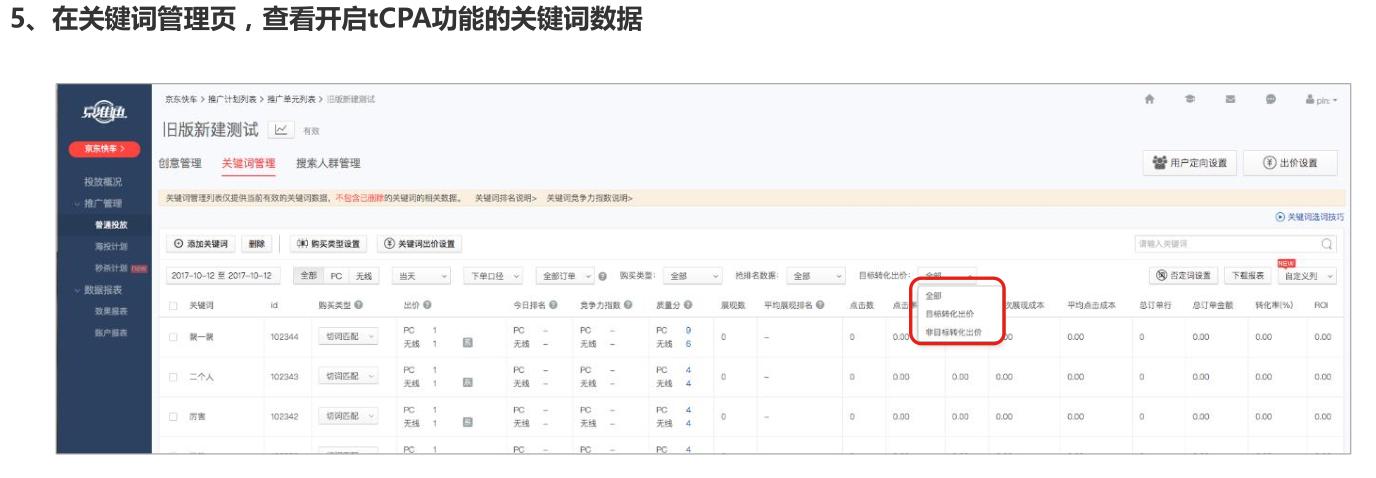The image size is (1376, 478).
Task: Open the 全部订单 dropdown
Action: point(565,274)
